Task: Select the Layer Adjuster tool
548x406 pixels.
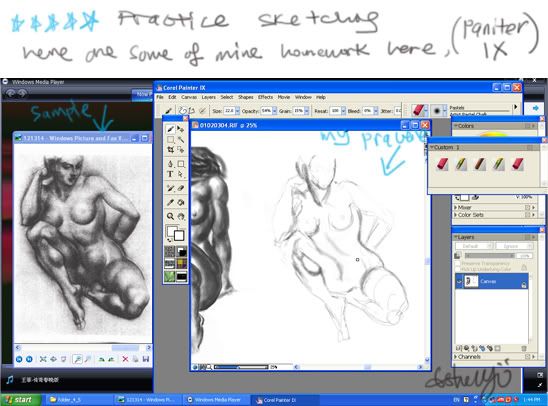Action: pyautogui.click(x=180, y=129)
